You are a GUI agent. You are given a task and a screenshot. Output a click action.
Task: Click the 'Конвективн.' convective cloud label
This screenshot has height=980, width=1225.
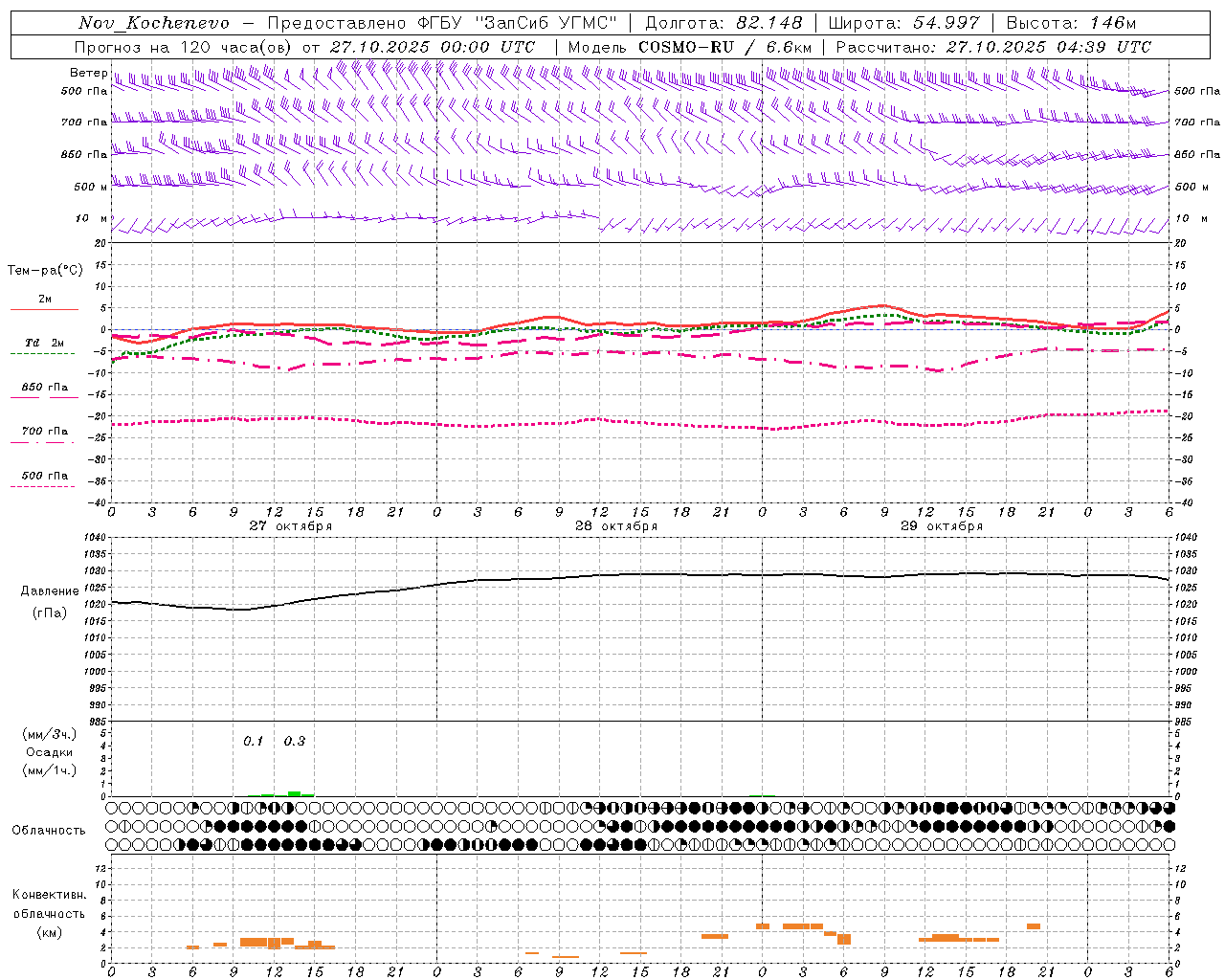click(x=49, y=895)
